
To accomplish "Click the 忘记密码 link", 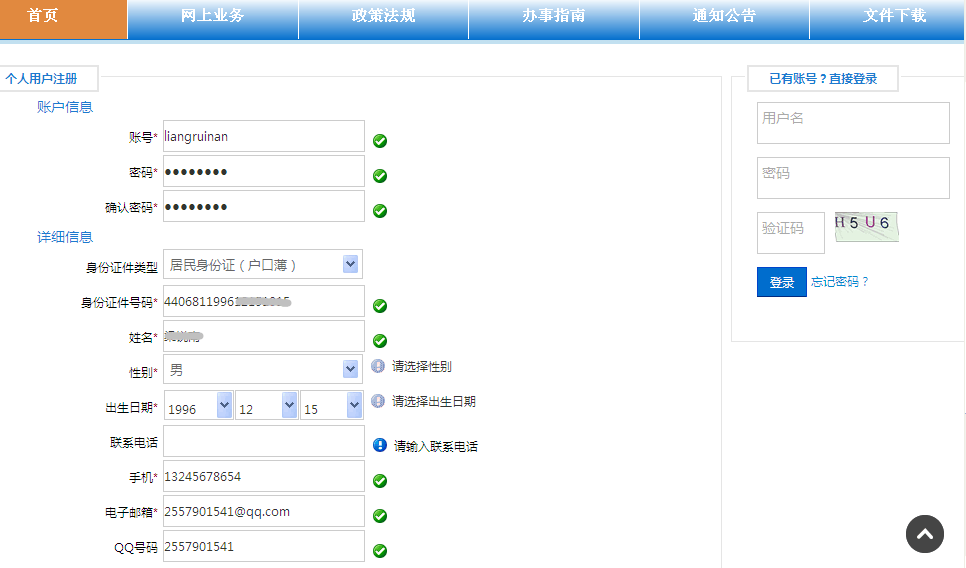I will pos(840,282).
